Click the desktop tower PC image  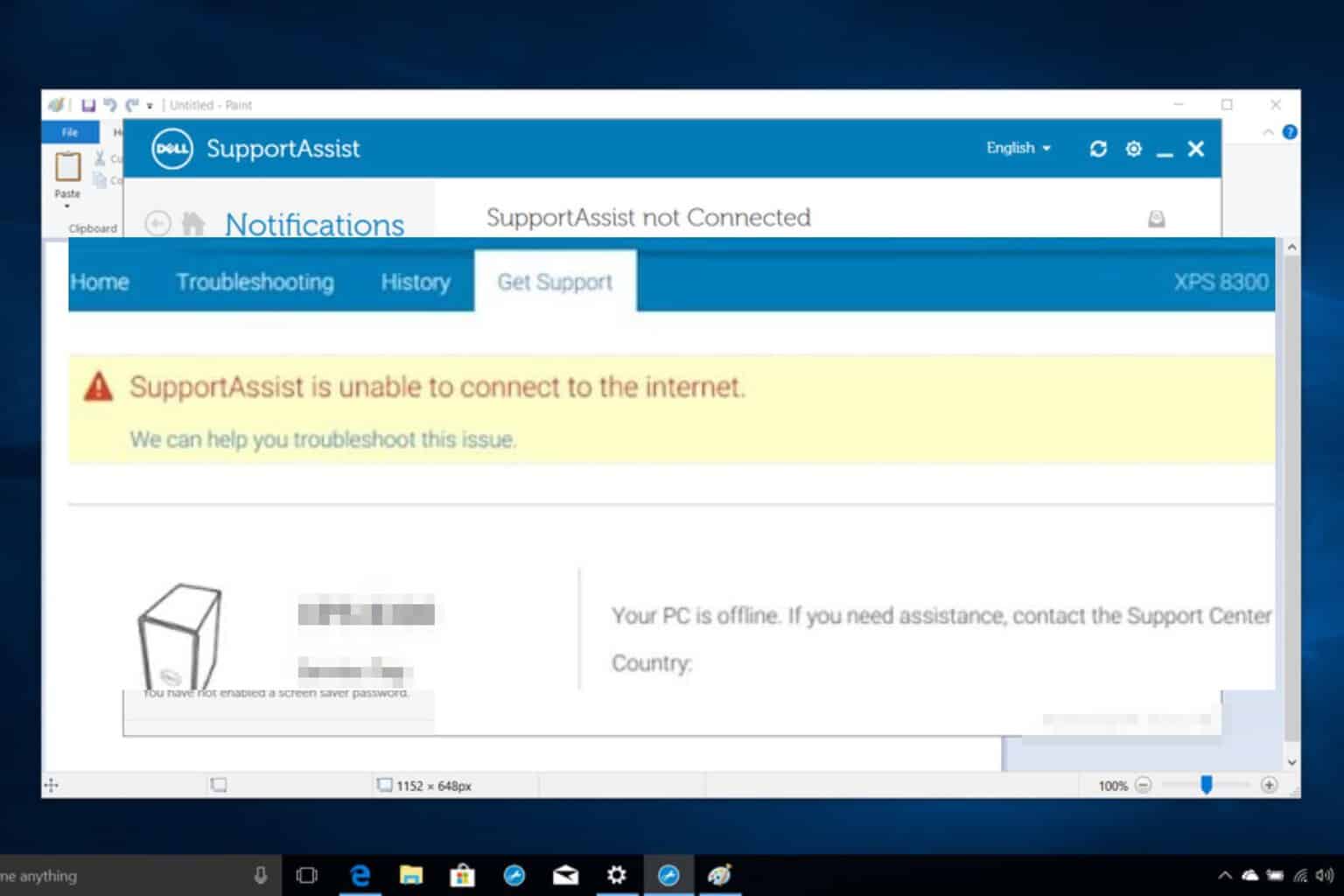pos(179,636)
